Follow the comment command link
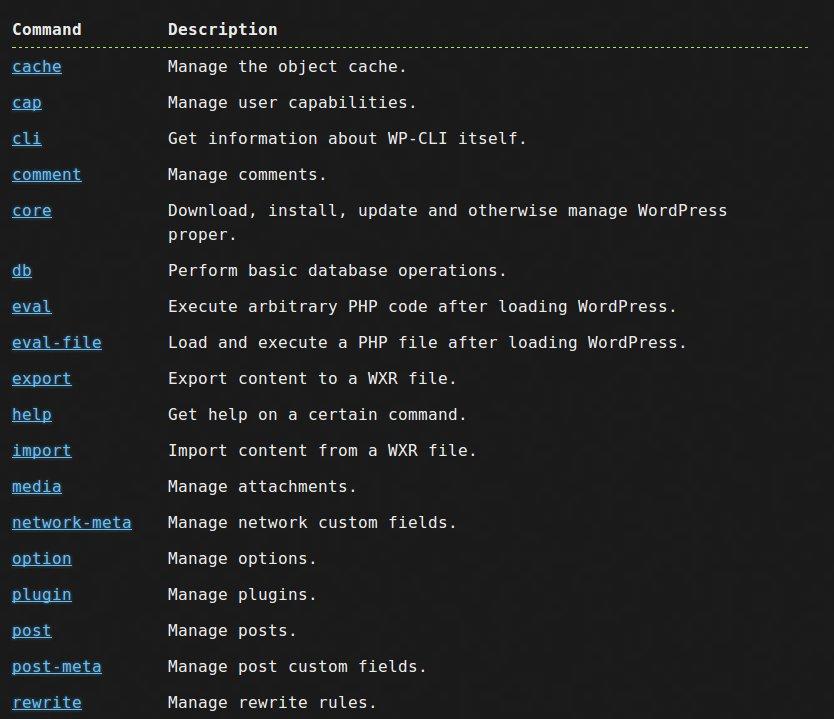The width and height of the screenshot is (834, 719). (x=47, y=174)
